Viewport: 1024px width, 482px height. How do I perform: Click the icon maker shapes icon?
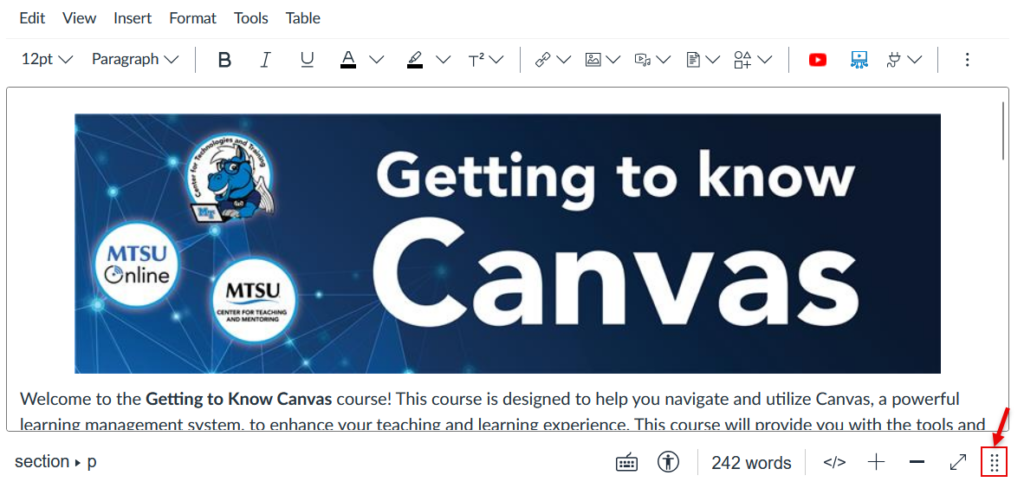click(x=743, y=60)
